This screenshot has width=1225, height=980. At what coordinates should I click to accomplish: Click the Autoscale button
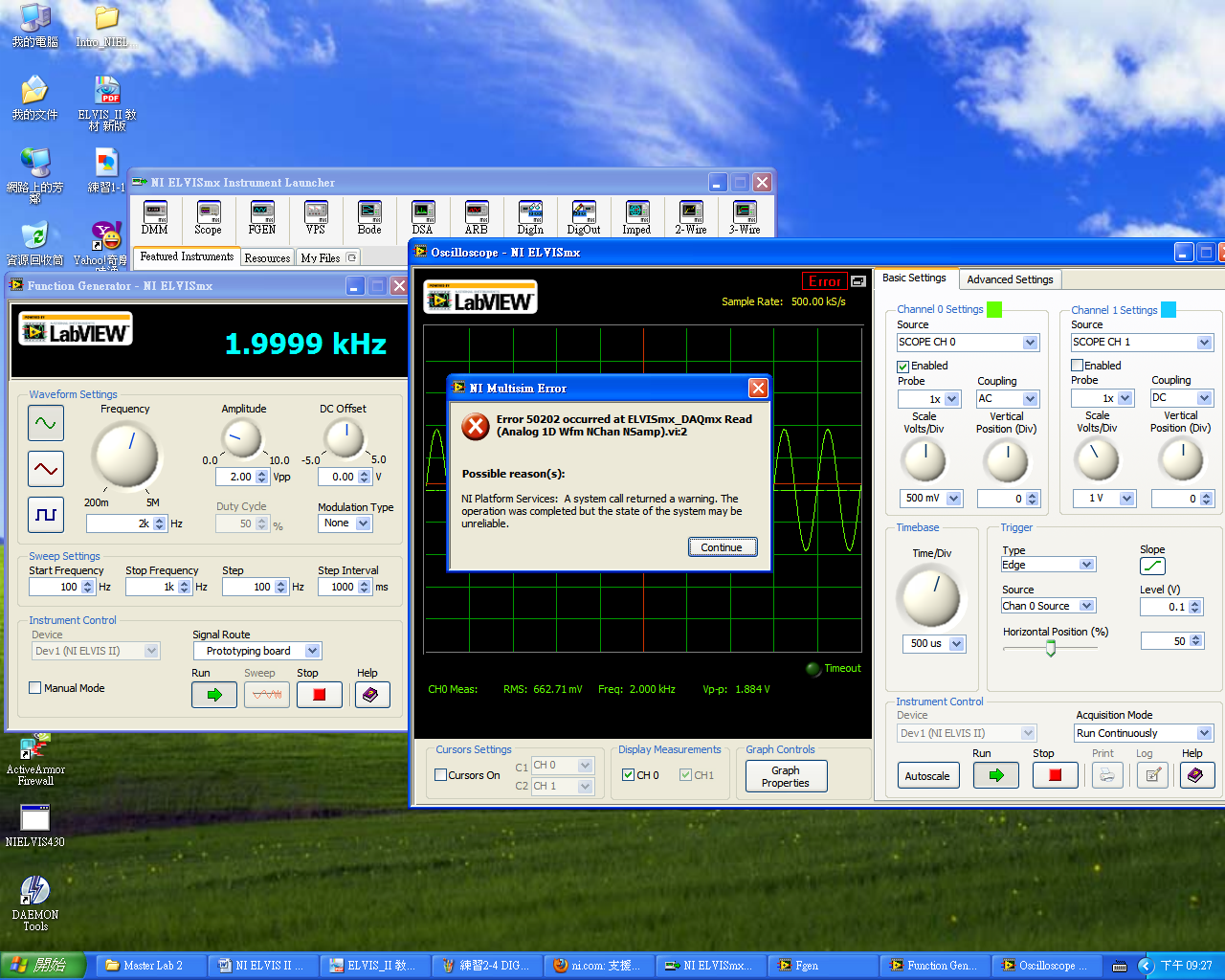927,776
